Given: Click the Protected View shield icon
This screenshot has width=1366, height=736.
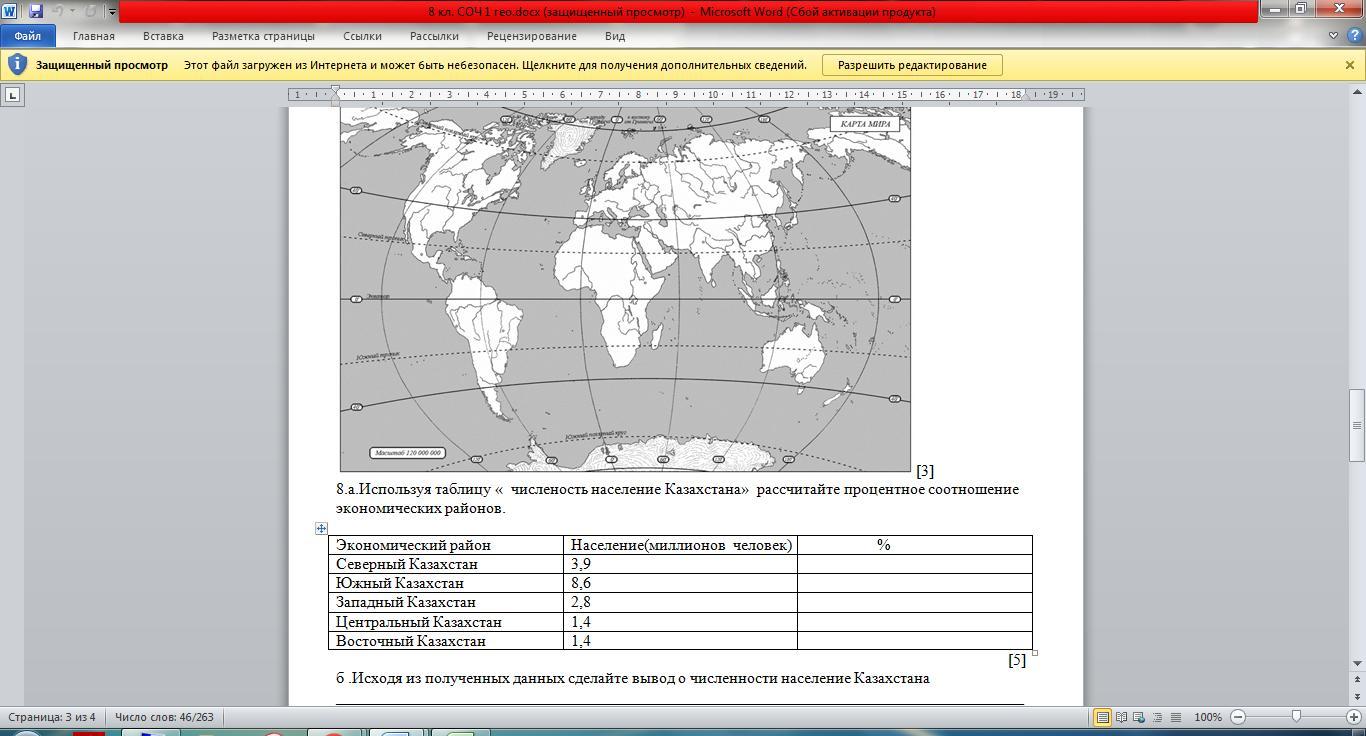Looking at the screenshot, I should [17, 65].
